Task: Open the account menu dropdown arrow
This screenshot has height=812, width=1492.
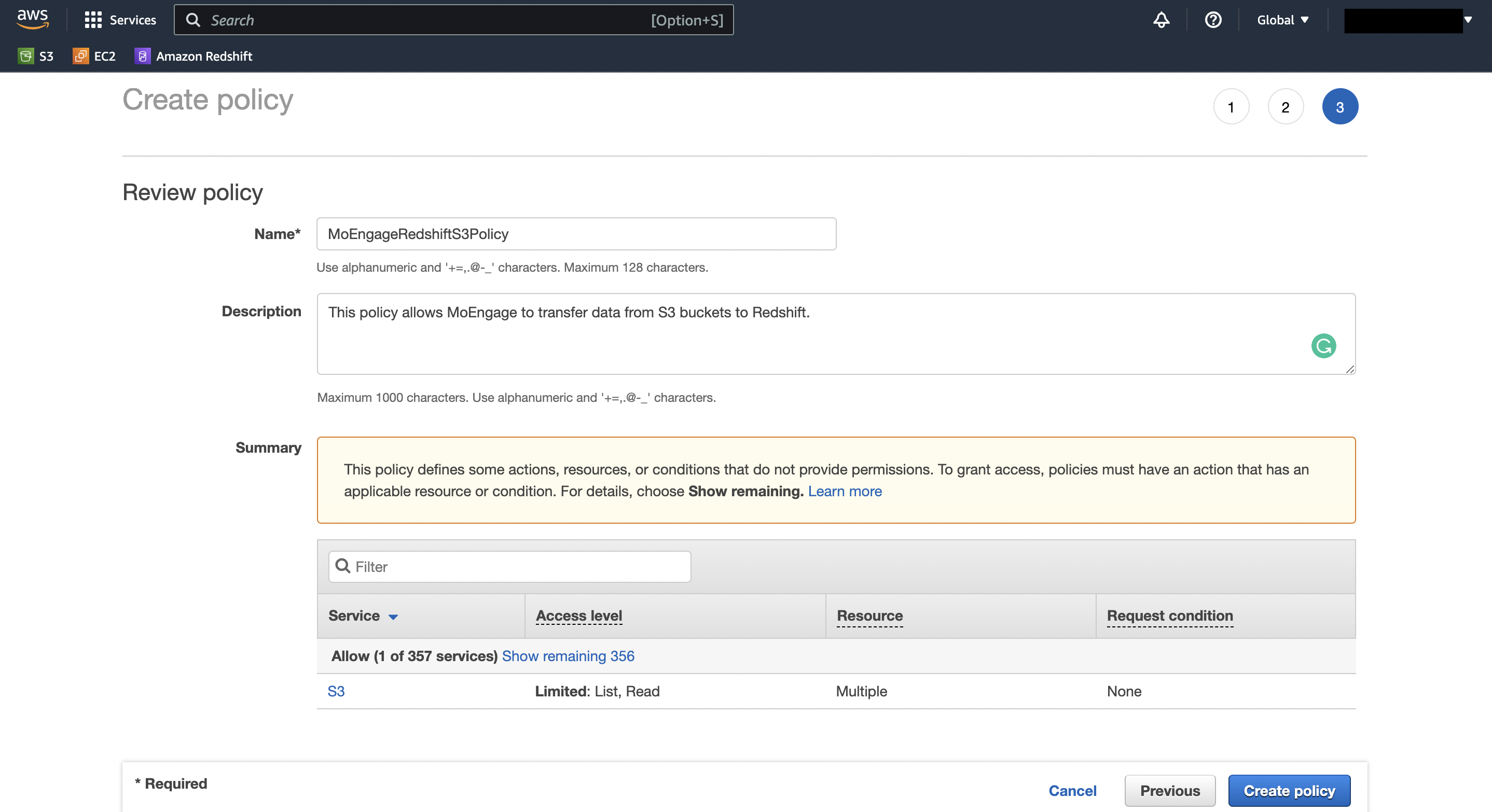Action: tap(1468, 20)
